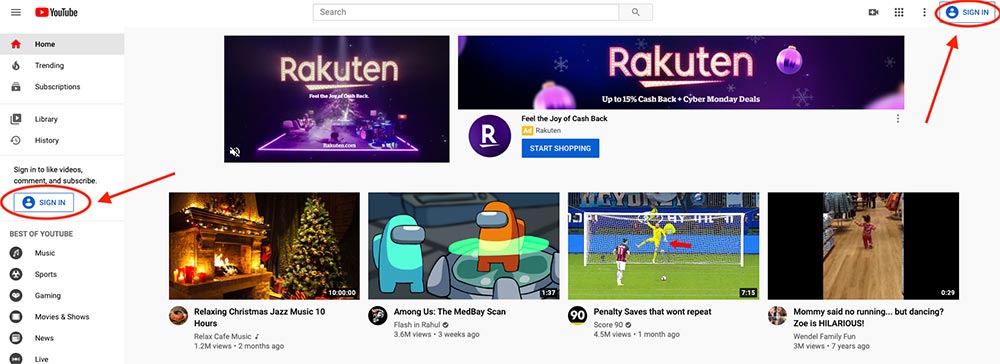Click the Rakuten banner image
Screen dimensions: 1000x364
click(680, 73)
